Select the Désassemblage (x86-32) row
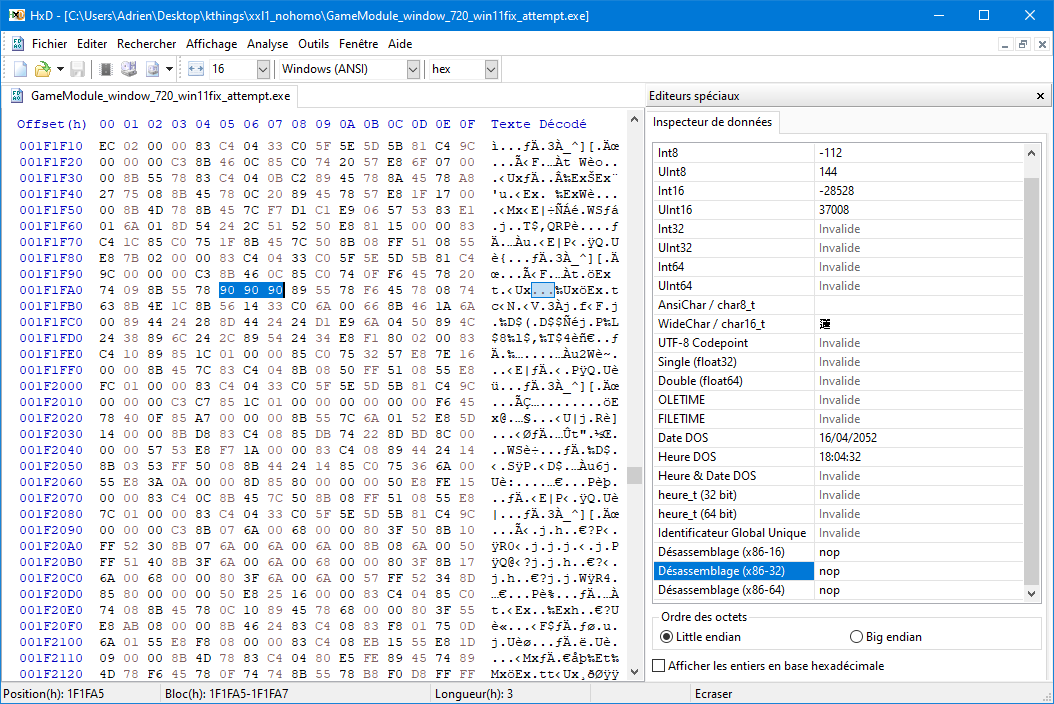 point(838,571)
